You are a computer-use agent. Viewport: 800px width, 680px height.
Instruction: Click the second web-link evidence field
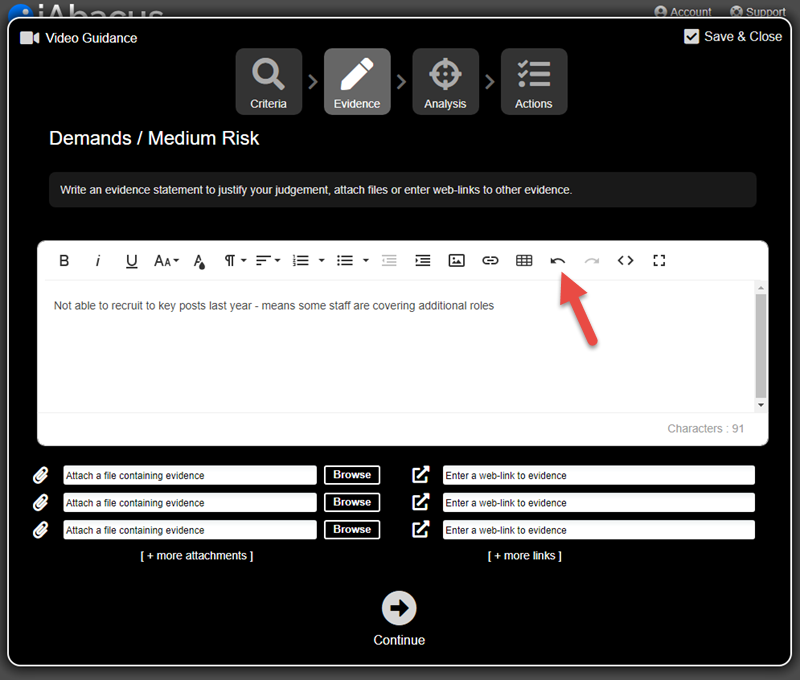click(598, 502)
